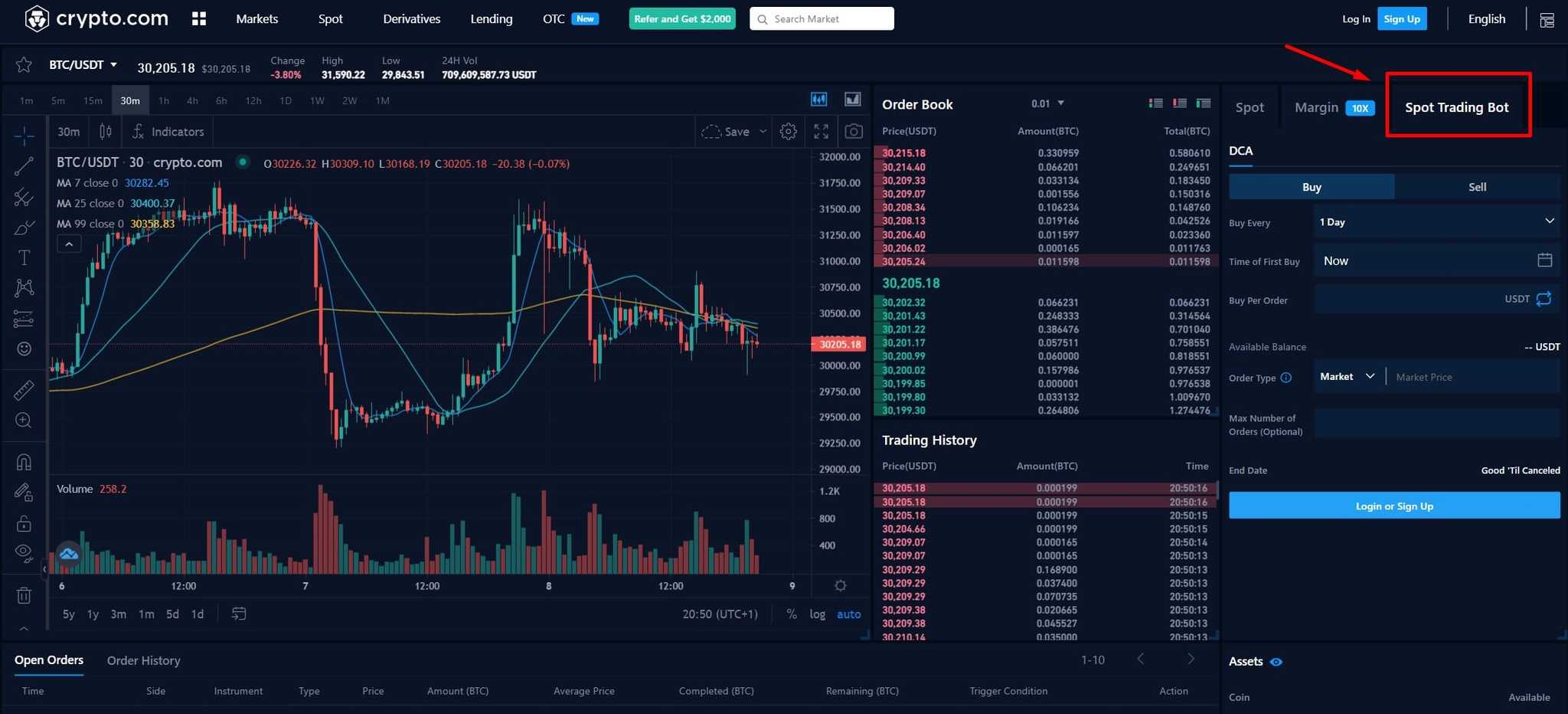This screenshot has height=714, width=1568.
Task: Click the Search Market input field
Action: [x=822, y=18]
